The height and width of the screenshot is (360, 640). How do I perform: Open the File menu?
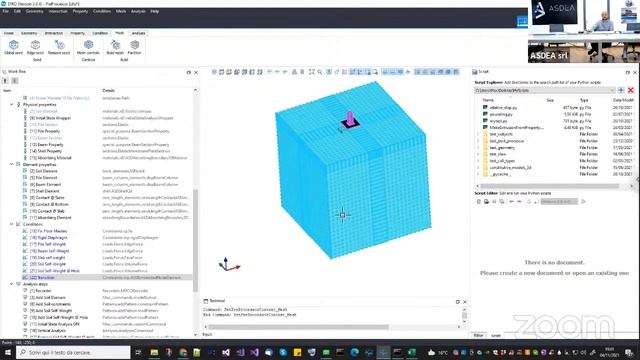pos(6,11)
